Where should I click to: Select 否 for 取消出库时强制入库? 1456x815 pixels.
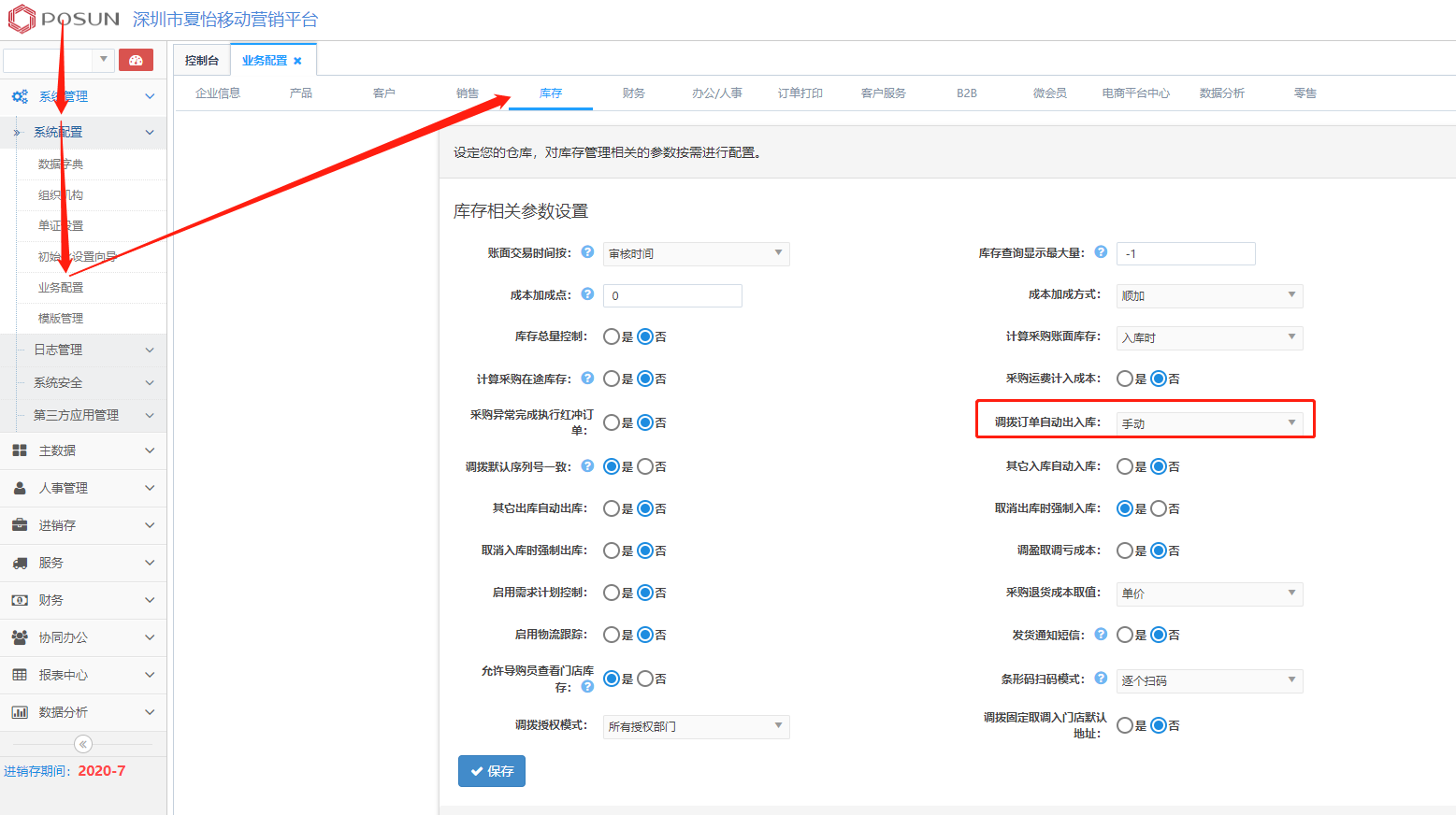1159,508
